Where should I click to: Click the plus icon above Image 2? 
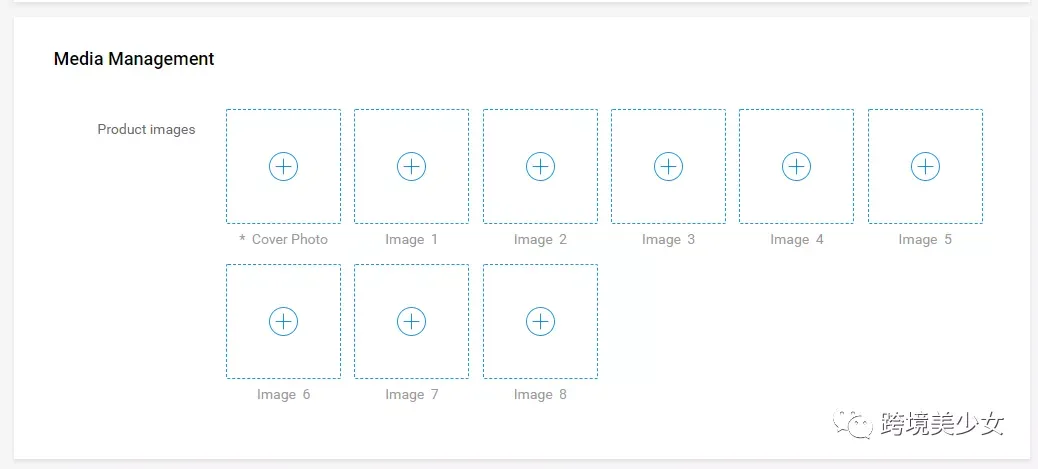point(540,166)
